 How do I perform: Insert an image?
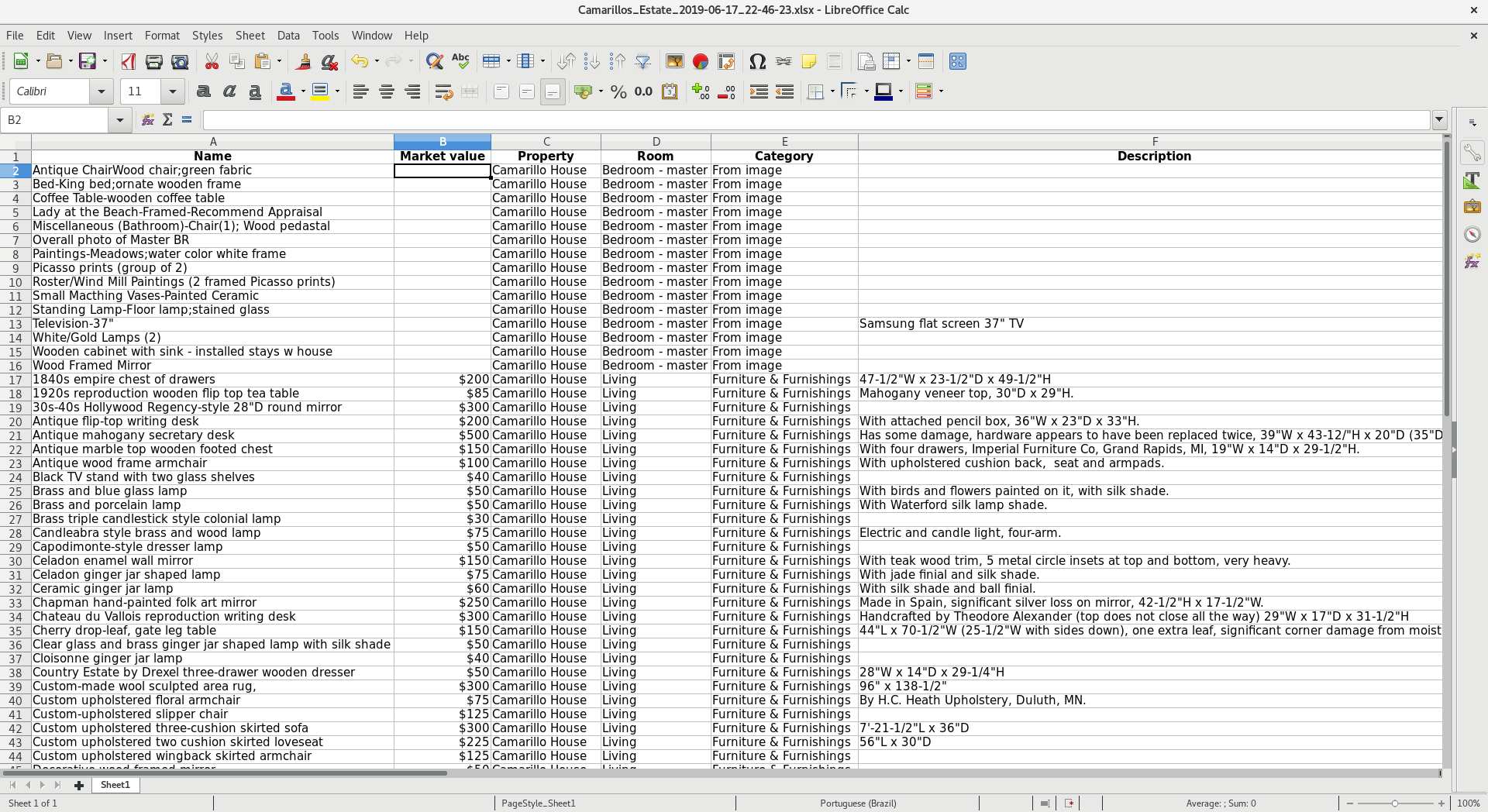click(x=675, y=61)
